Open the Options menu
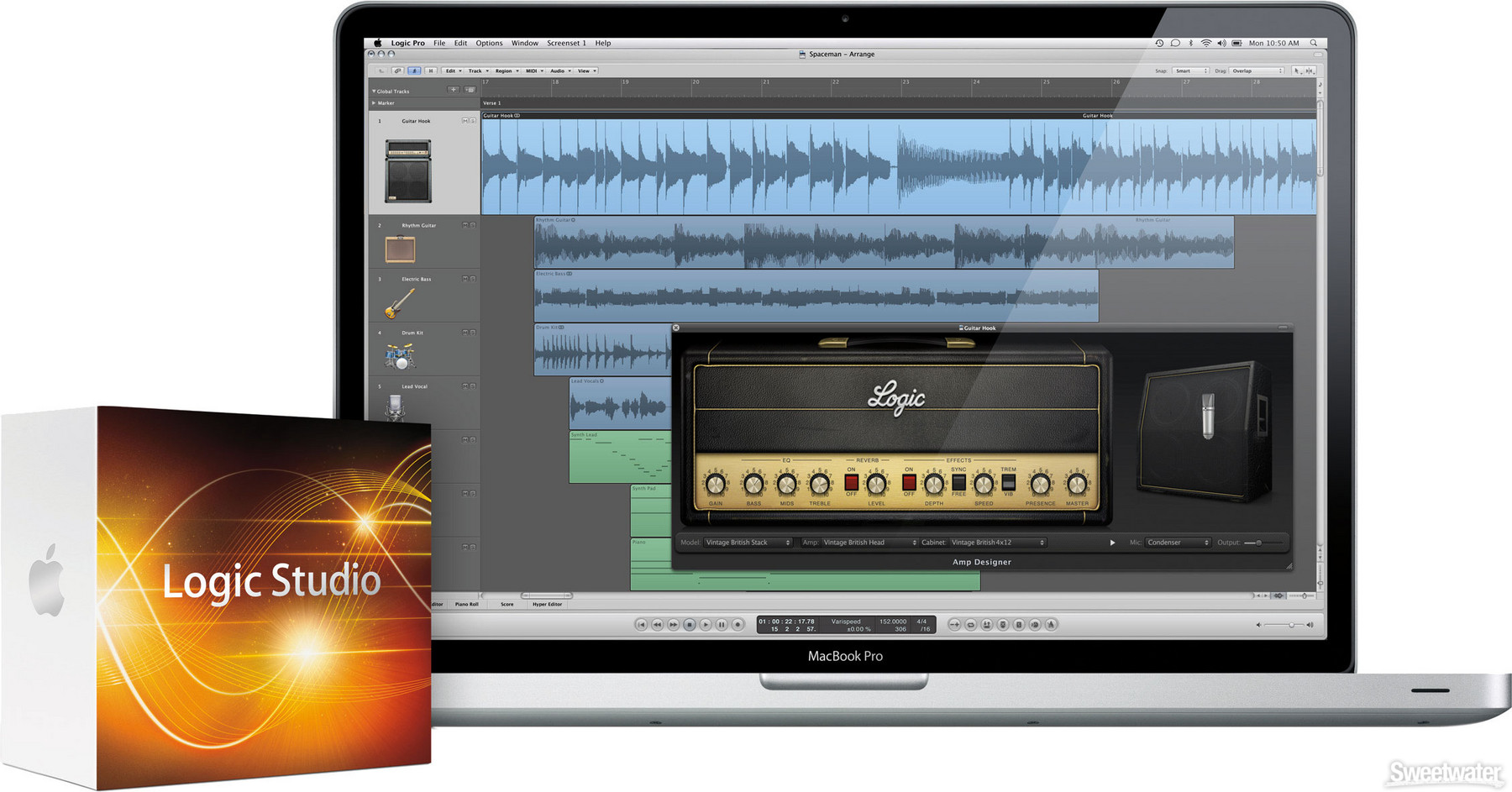This screenshot has width=1512, height=792. [x=489, y=43]
